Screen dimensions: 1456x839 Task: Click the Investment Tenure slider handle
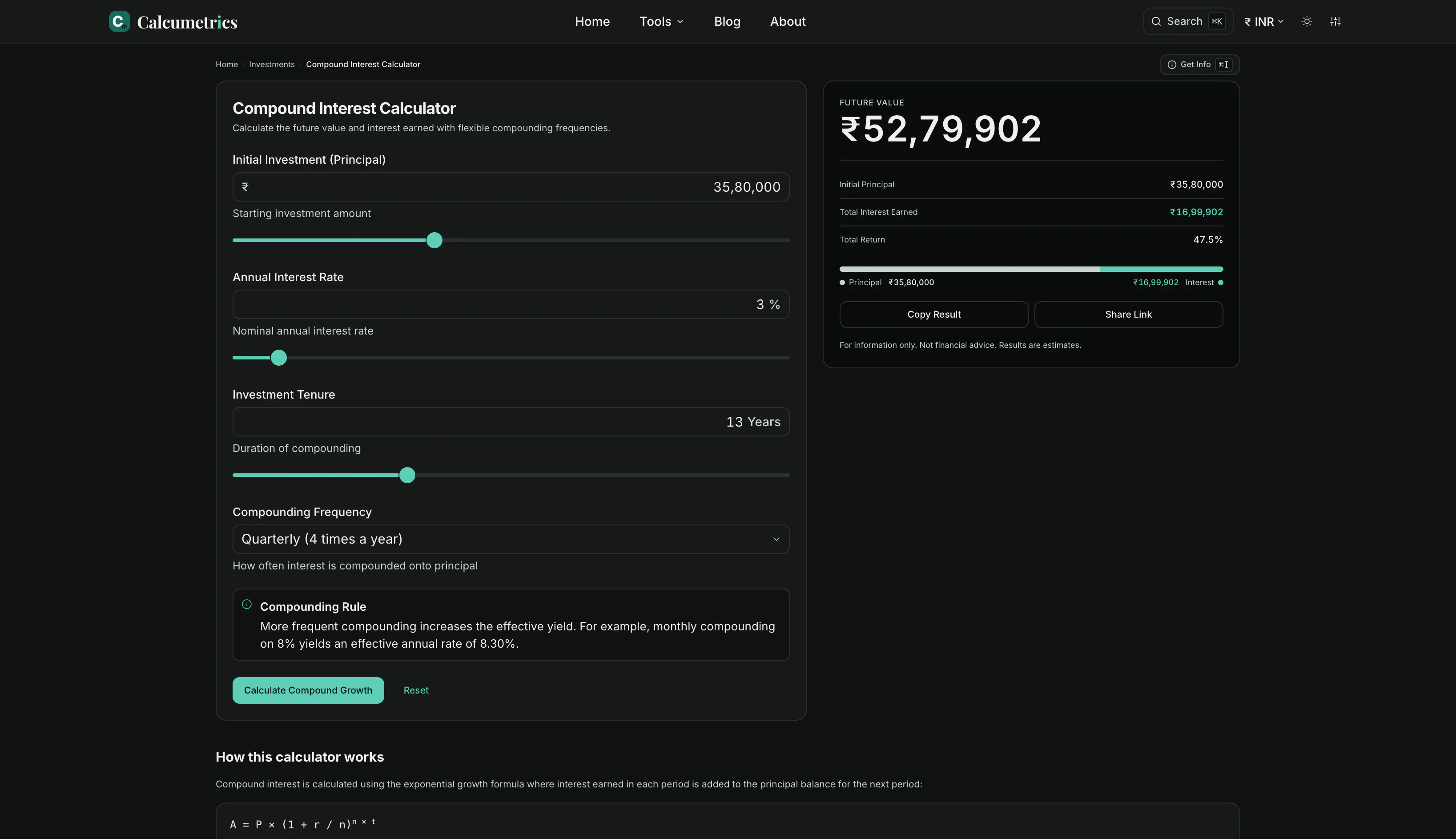pos(407,476)
